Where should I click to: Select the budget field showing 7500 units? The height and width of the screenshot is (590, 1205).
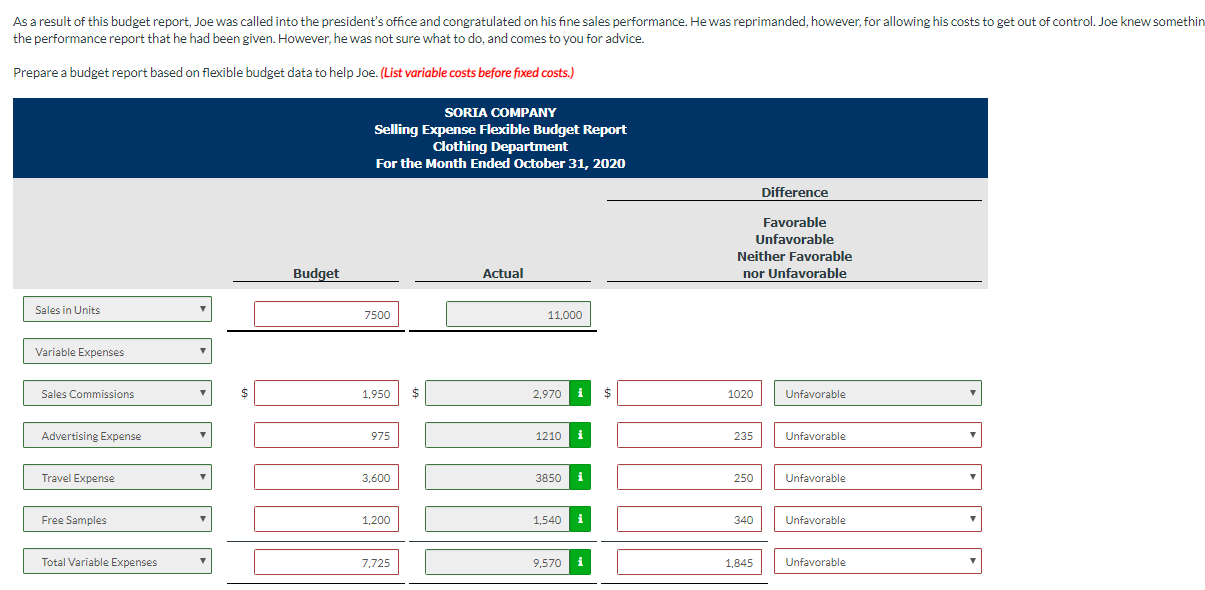[x=326, y=313]
